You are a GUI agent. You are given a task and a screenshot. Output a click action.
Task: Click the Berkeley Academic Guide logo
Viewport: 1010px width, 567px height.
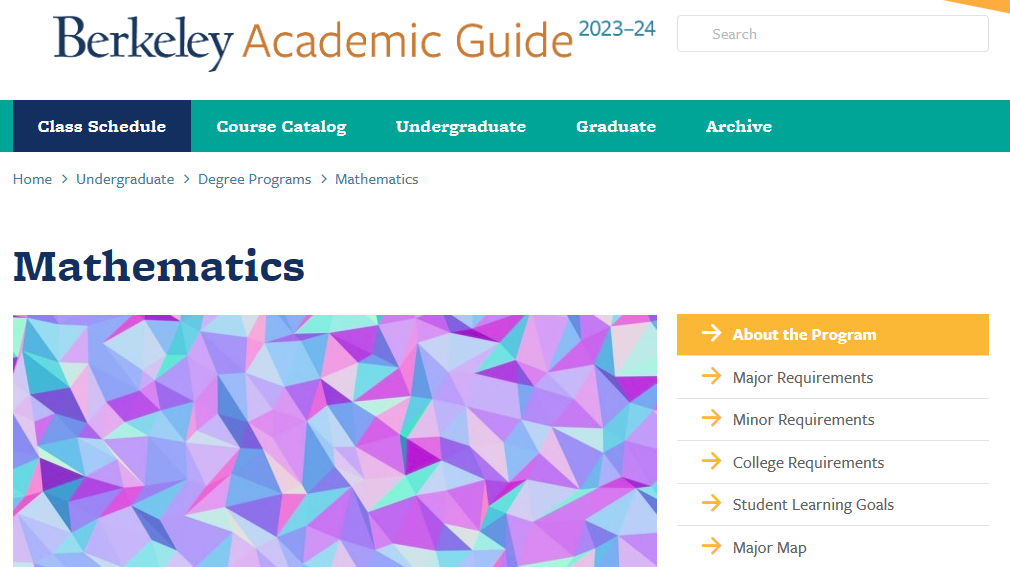pyautogui.click(x=354, y=42)
